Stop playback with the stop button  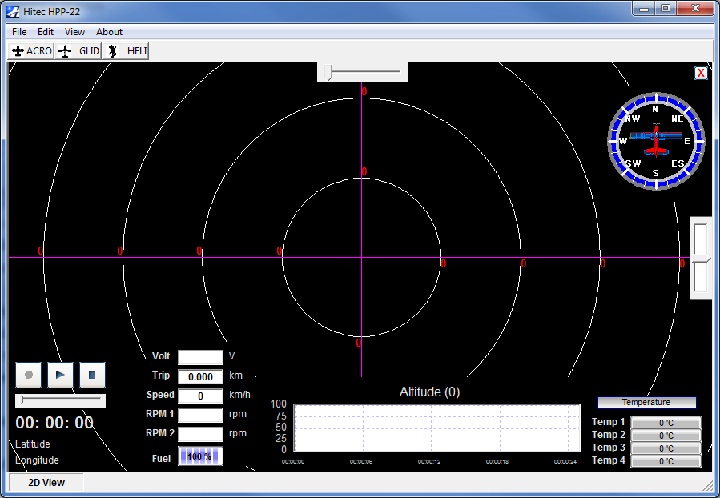pyautogui.click(x=91, y=375)
